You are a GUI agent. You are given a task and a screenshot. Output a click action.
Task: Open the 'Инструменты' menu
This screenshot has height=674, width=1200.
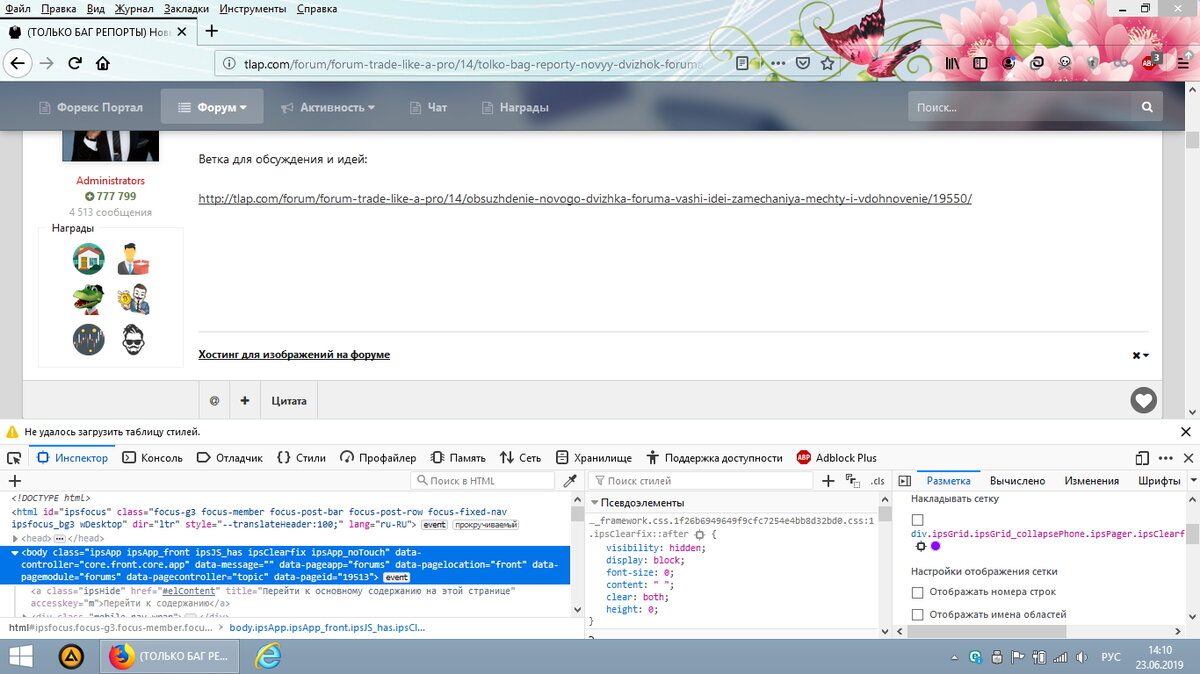[254, 8]
